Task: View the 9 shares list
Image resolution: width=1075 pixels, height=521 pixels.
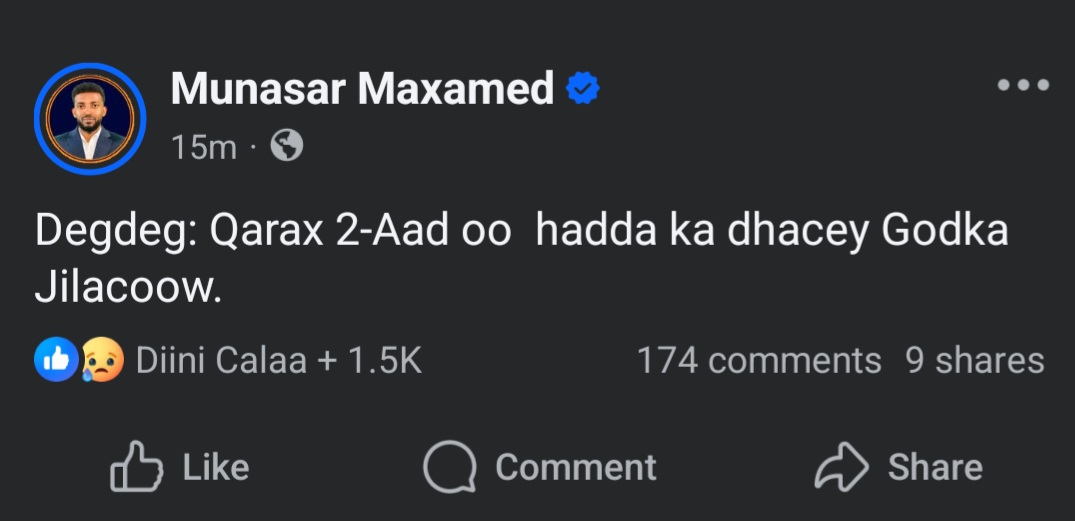Action: [974, 360]
